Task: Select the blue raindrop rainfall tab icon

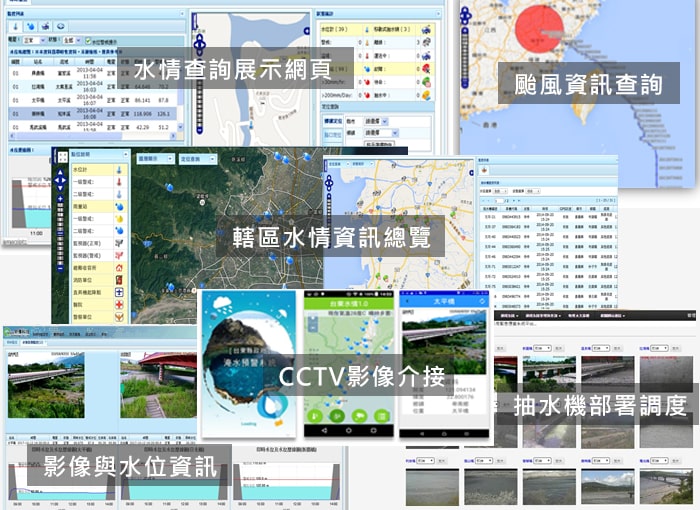Action: coord(30,26)
